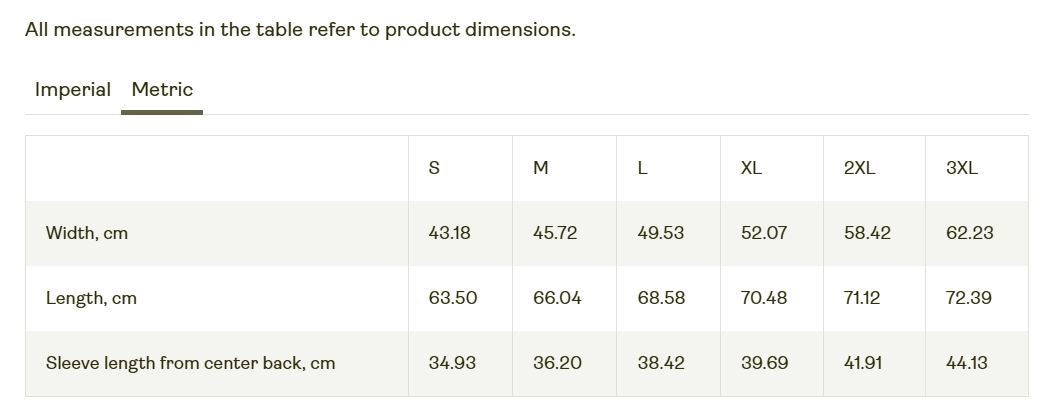
Task: Click the 62.23 width value for 3XL
Action: pos(970,233)
